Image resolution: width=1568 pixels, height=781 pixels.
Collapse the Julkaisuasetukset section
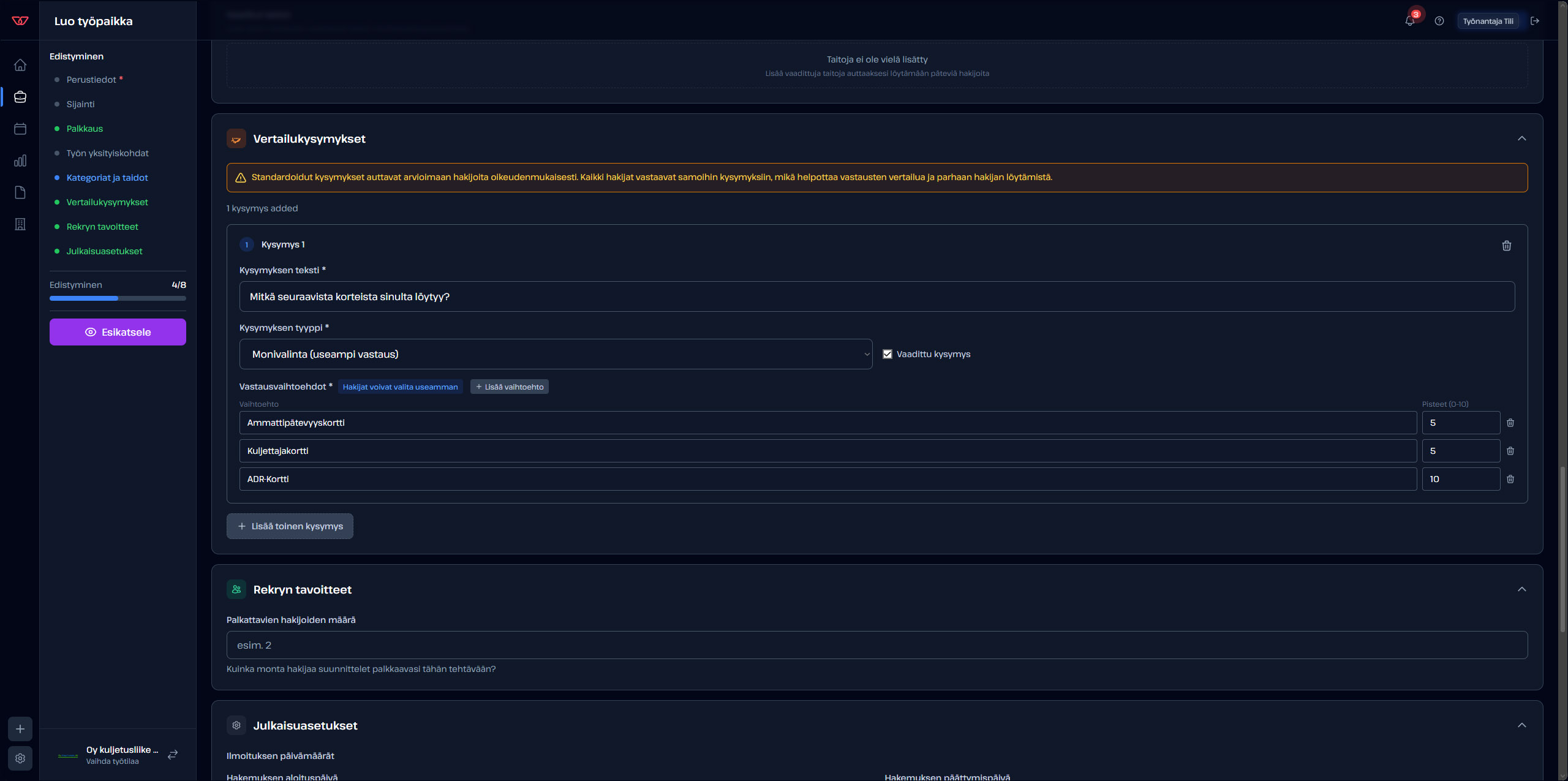[x=1522, y=725]
